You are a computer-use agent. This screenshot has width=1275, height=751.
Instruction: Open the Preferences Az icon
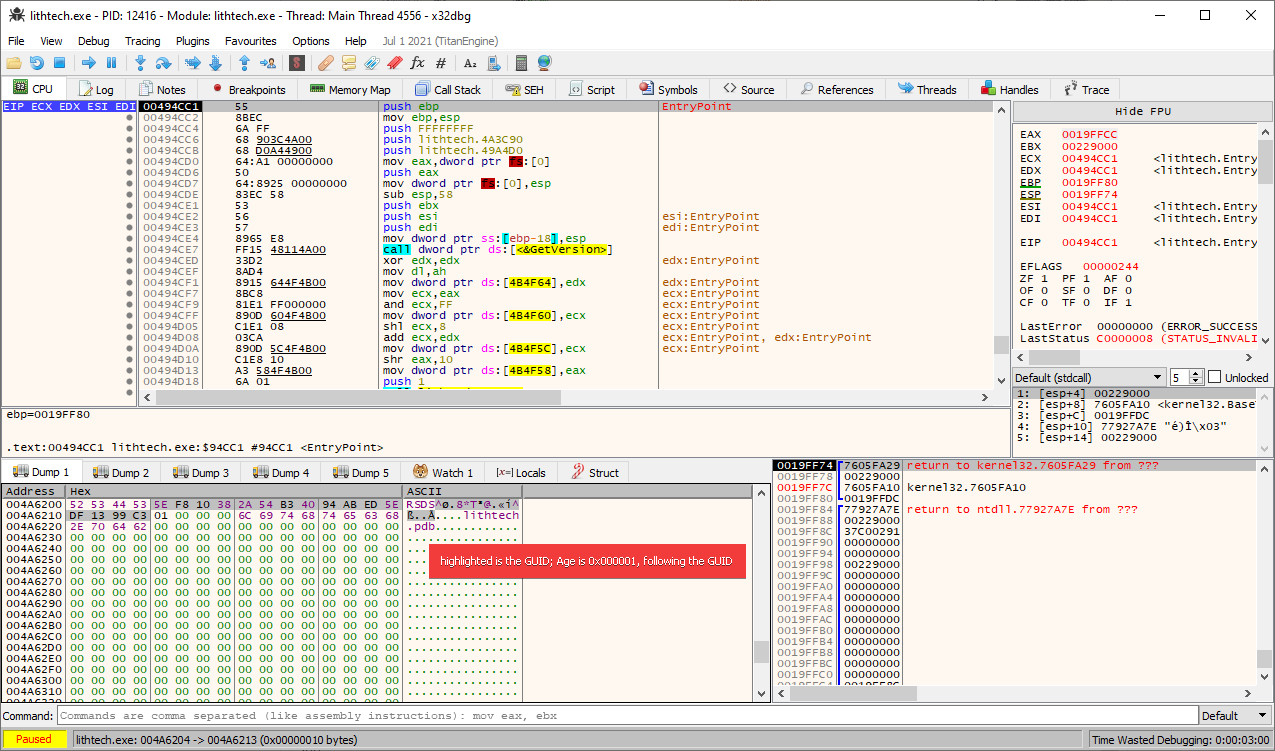[x=470, y=63]
